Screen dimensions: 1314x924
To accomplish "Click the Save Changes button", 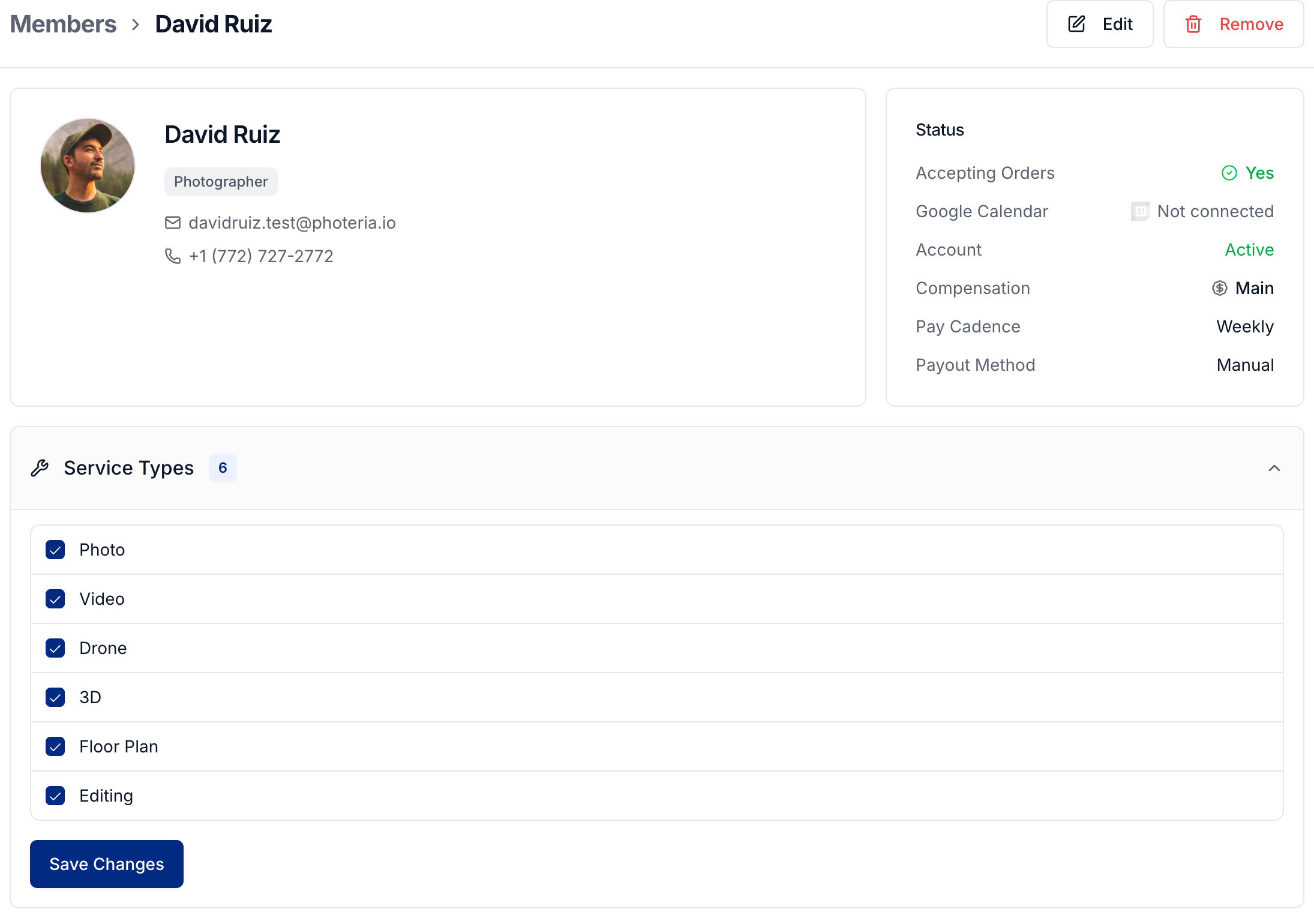I will (107, 864).
